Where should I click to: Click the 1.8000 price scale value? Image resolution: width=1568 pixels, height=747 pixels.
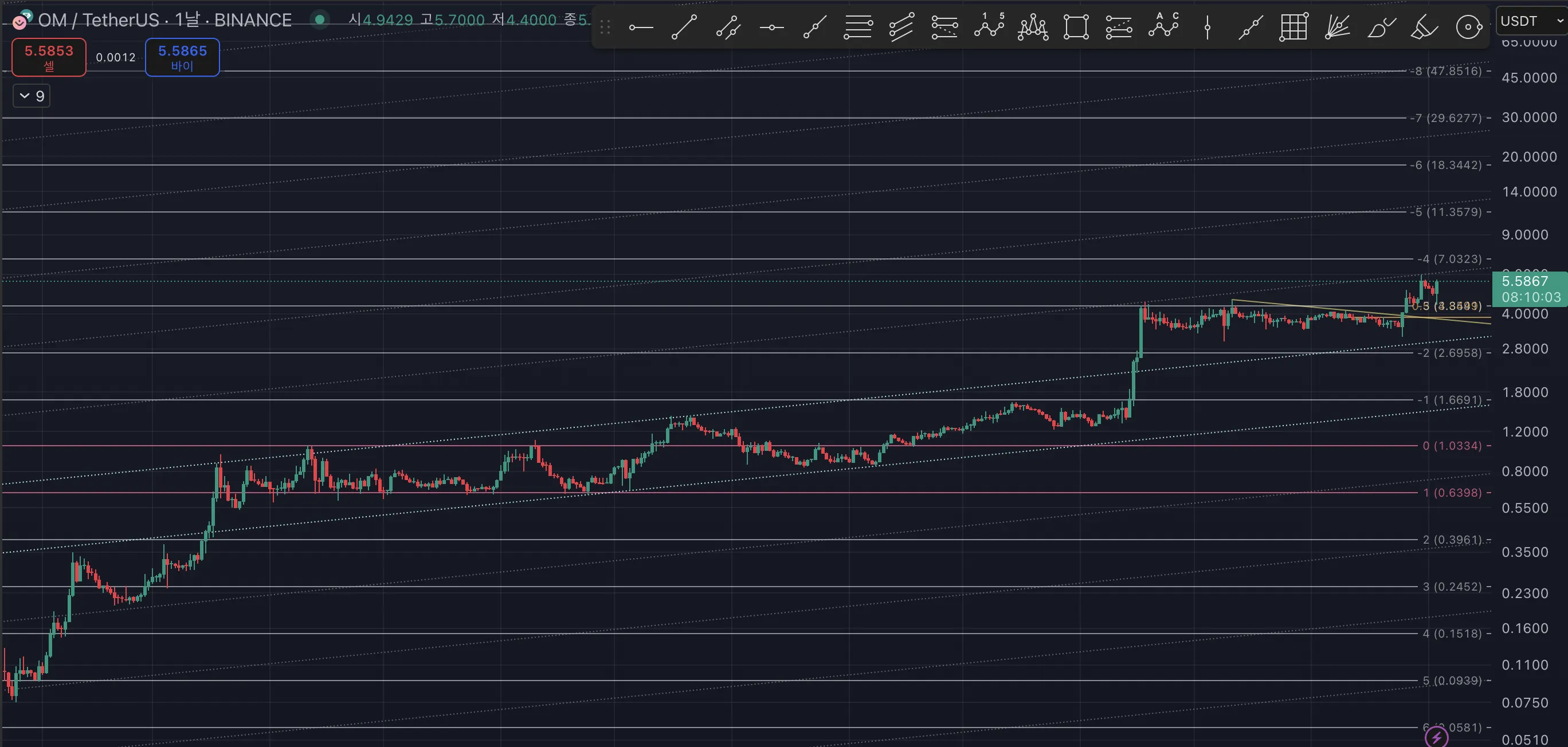[1525, 392]
